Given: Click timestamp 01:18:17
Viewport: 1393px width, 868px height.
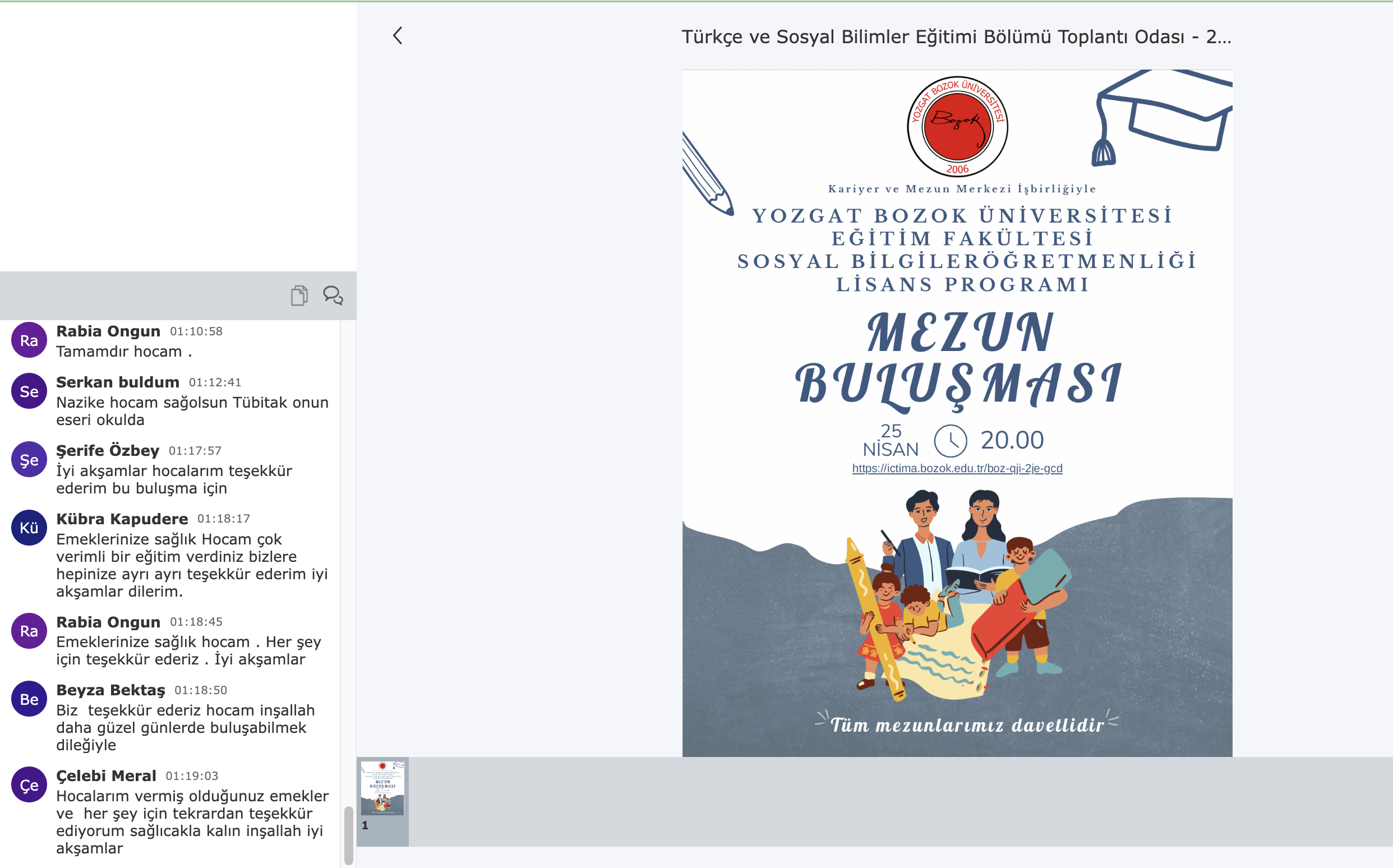Looking at the screenshot, I should [224, 519].
